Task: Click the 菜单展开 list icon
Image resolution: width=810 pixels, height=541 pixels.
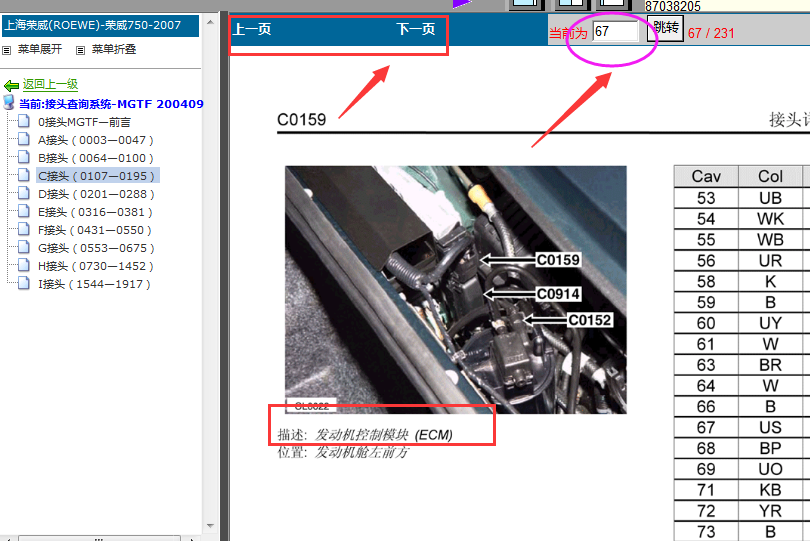Action: click(x=7, y=51)
